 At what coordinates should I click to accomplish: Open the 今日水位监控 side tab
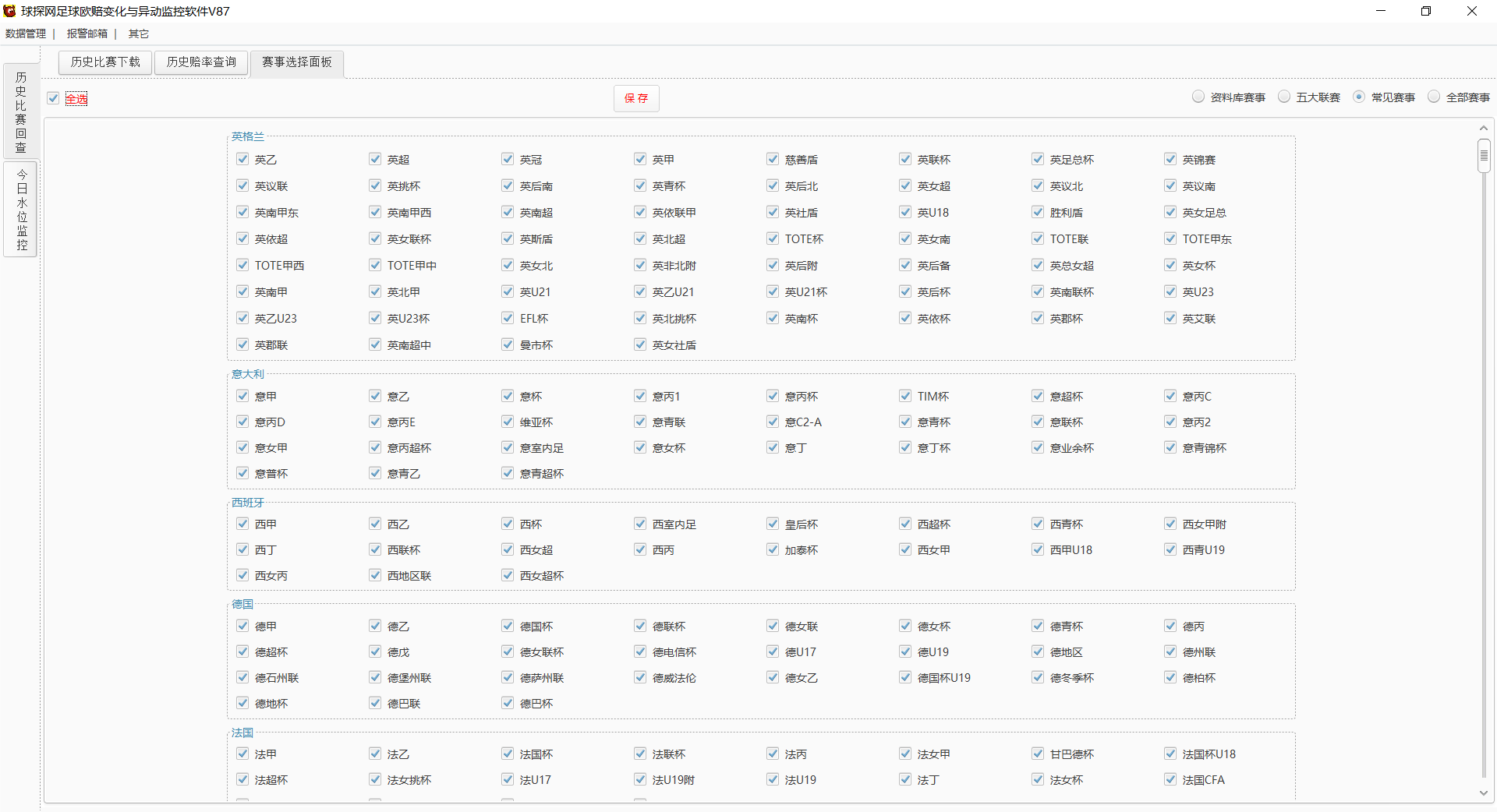[21, 209]
